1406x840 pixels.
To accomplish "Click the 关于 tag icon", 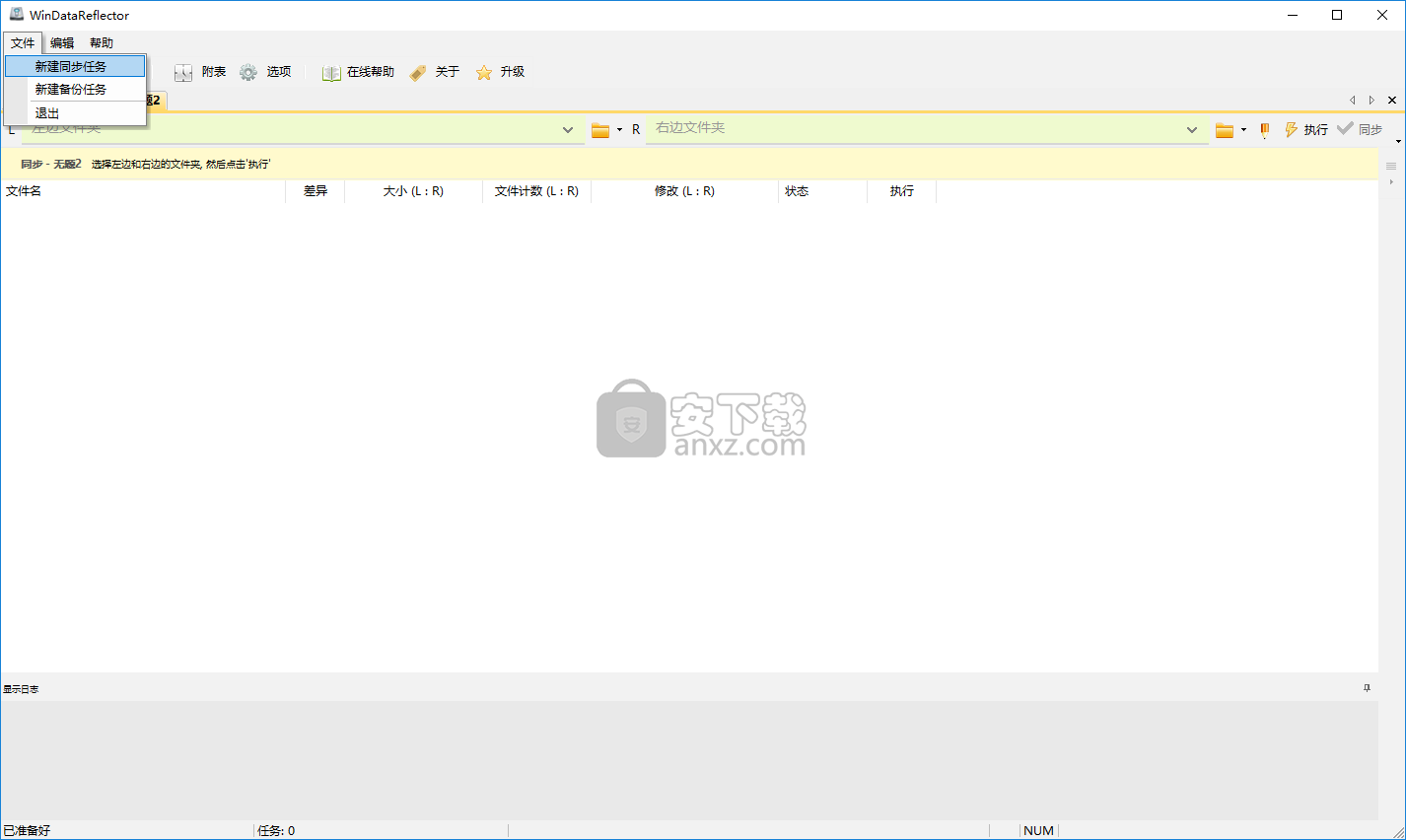I will coord(418,72).
